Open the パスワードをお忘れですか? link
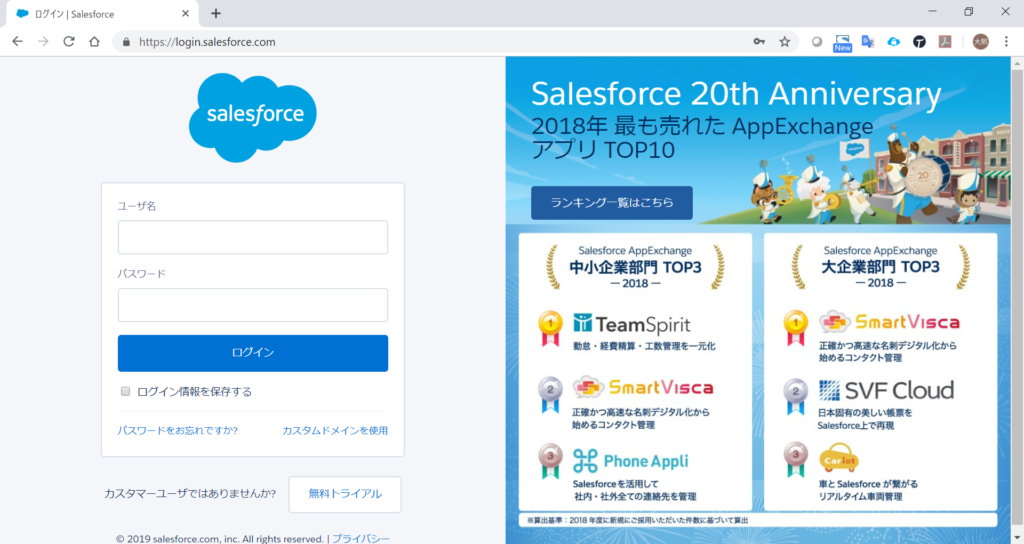The width and height of the screenshot is (1024, 544). tap(177, 431)
